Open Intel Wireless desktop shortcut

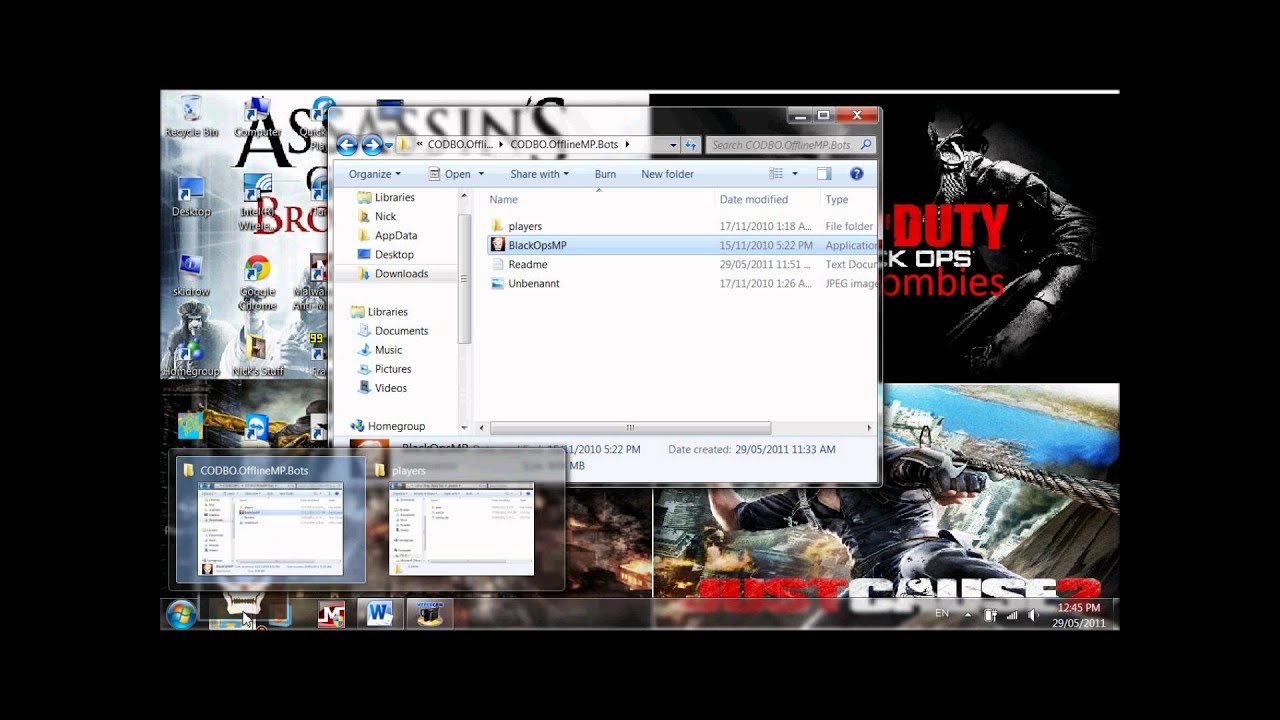(257, 203)
